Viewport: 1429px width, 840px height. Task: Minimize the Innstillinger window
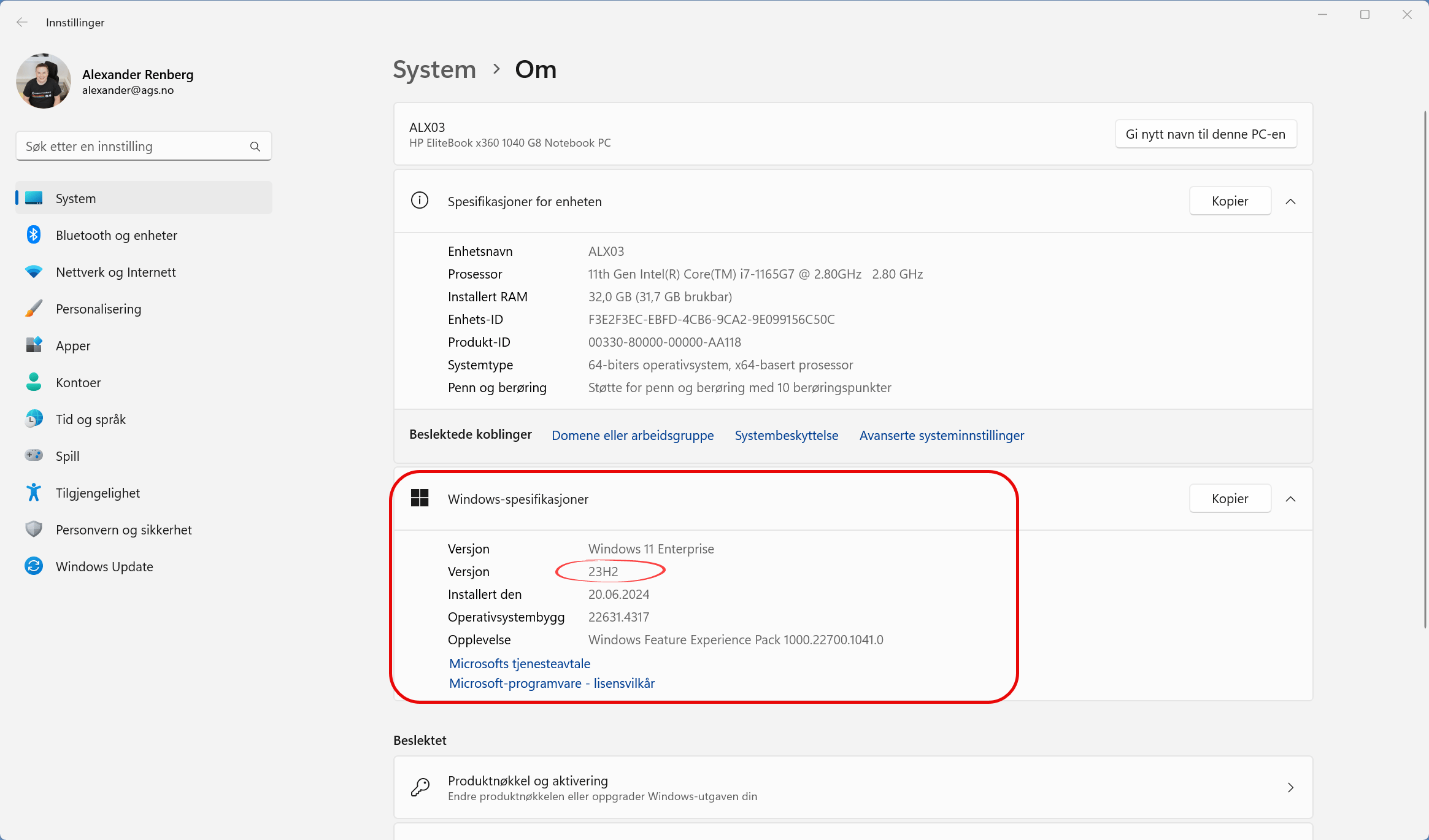click(1322, 15)
